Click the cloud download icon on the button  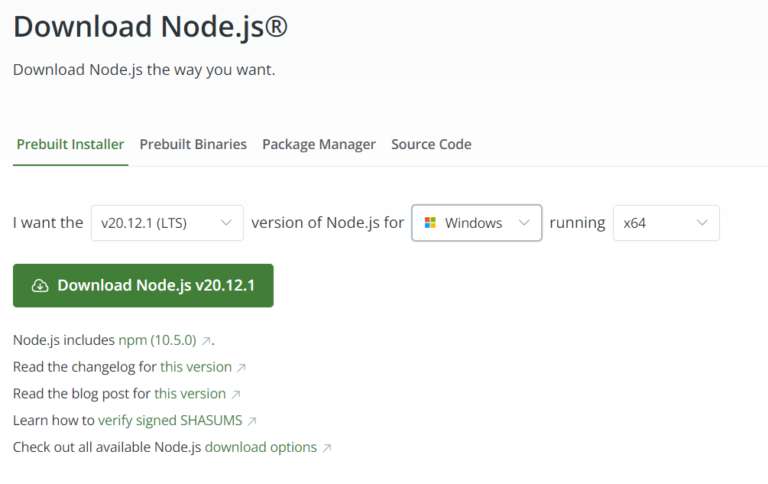click(x=40, y=286)
